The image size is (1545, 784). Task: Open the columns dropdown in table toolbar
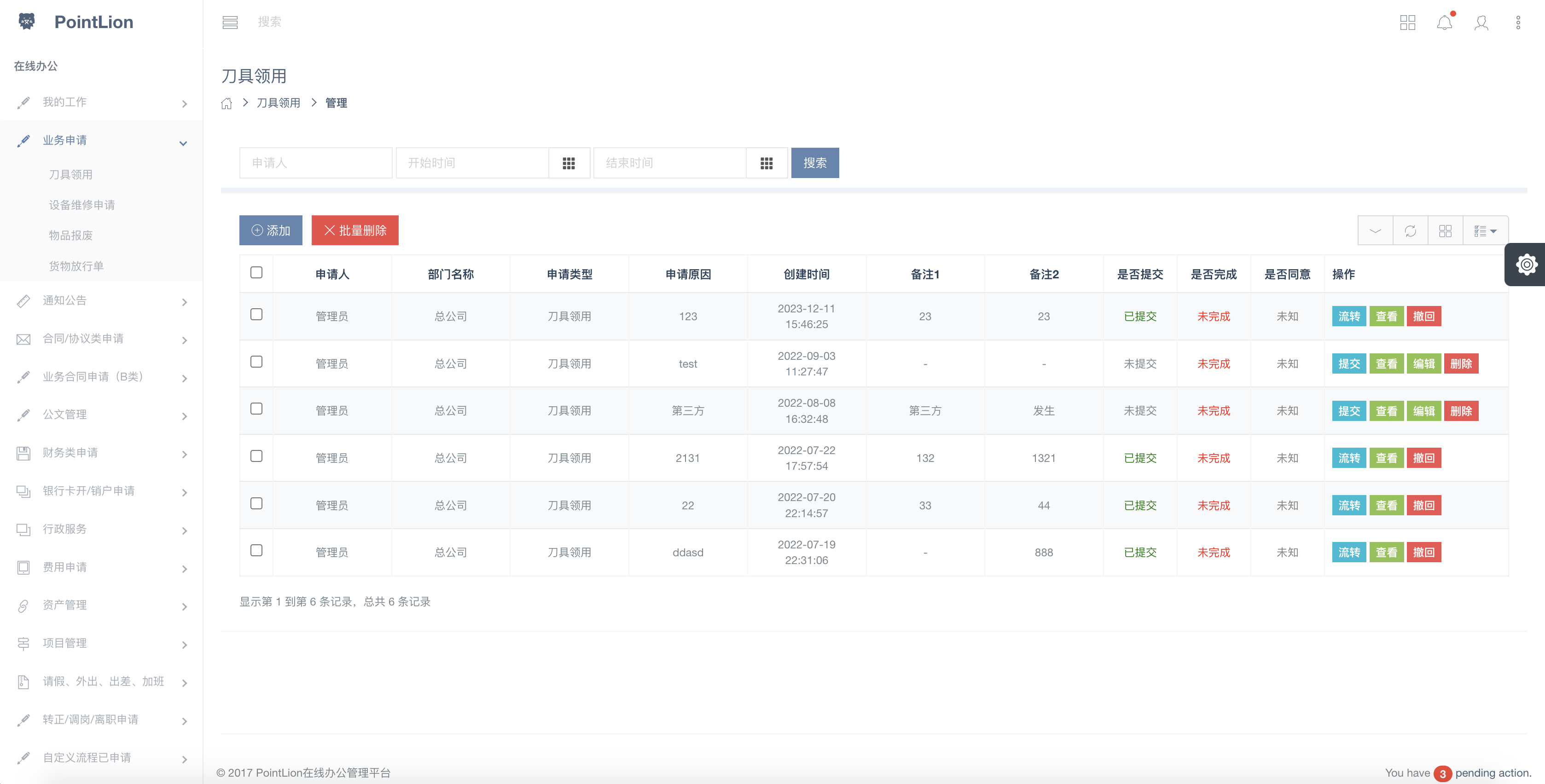(x=1485, y=231)
